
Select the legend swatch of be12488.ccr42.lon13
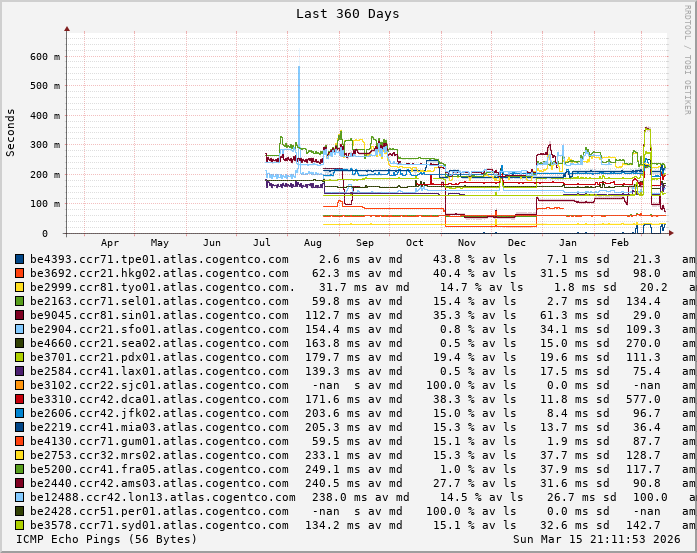(20, 497)
